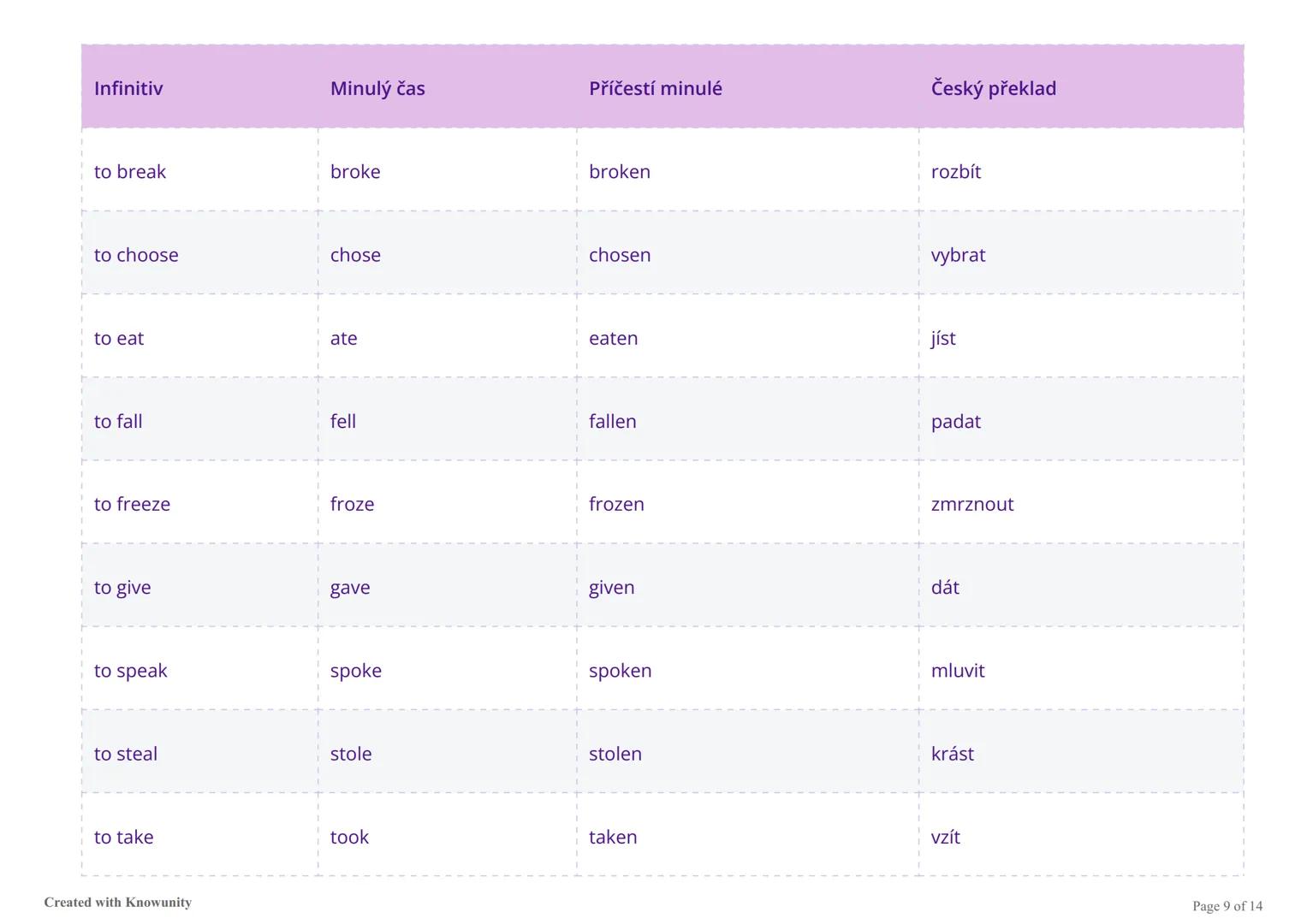The image size is (1307, 924).
Task: Click the word 'stolen' in table
Action: click(x=615, y=754)
